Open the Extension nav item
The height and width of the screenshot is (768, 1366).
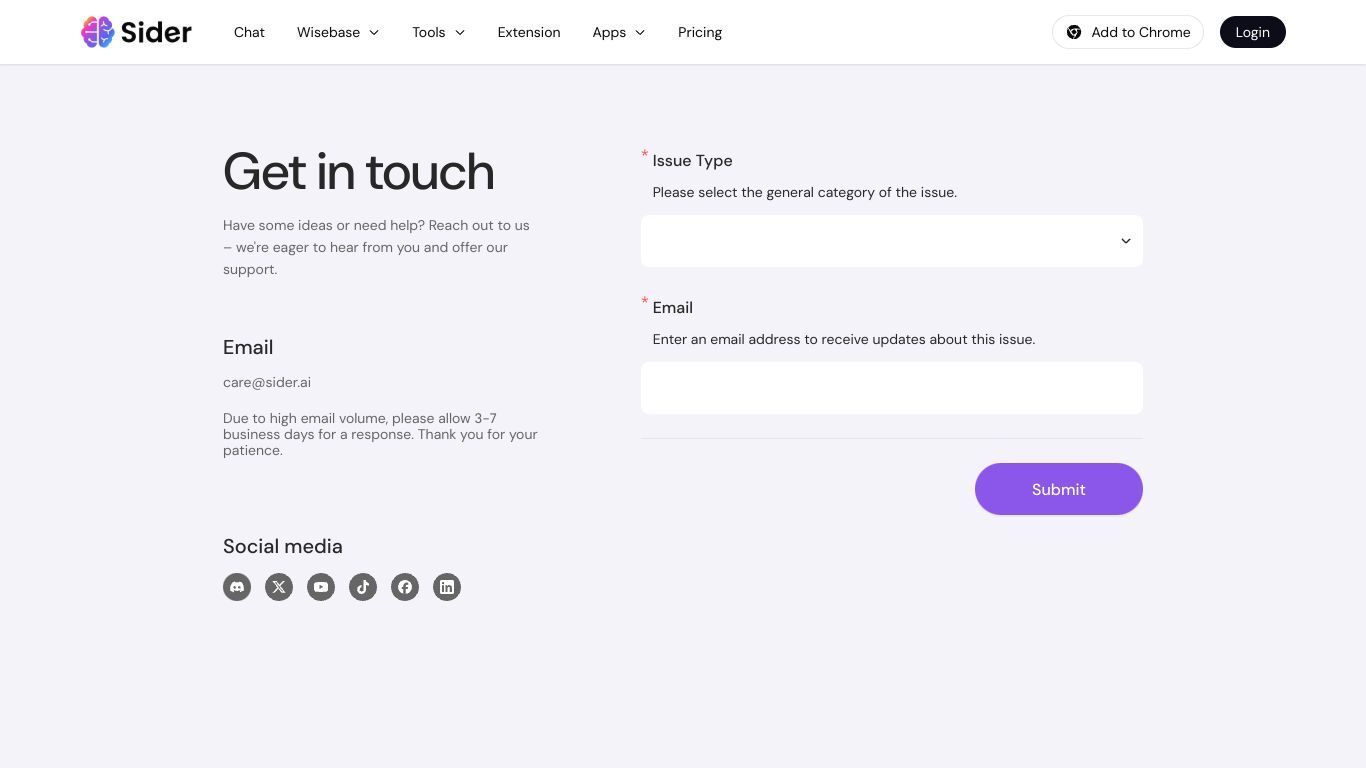(529, 32)
